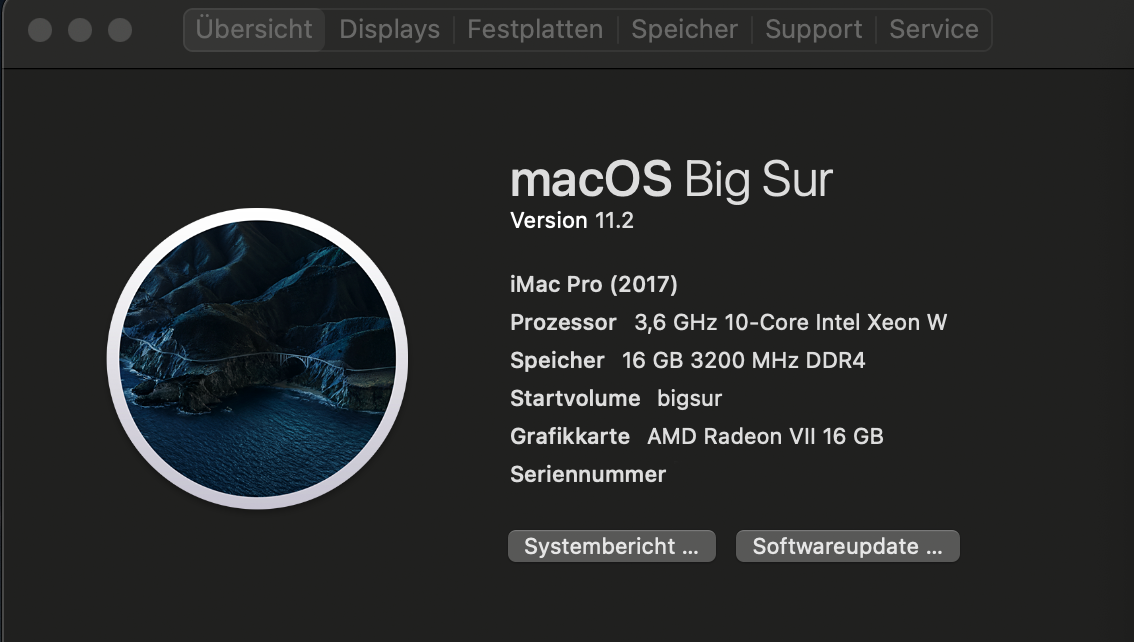Image resolution: width=1134 pixels, height=642 pixels.
Task: Click the Systembericht button
Action: (x=611, y=546)
